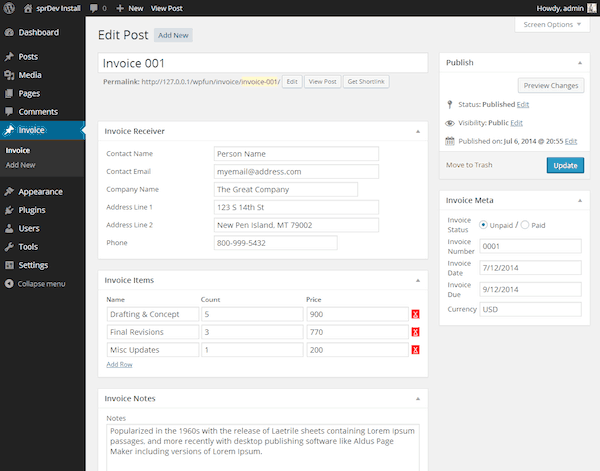The height and width of the screenshot is (471, 600).
Task: Click the Add Row link
Action: (x=118, y=364)
